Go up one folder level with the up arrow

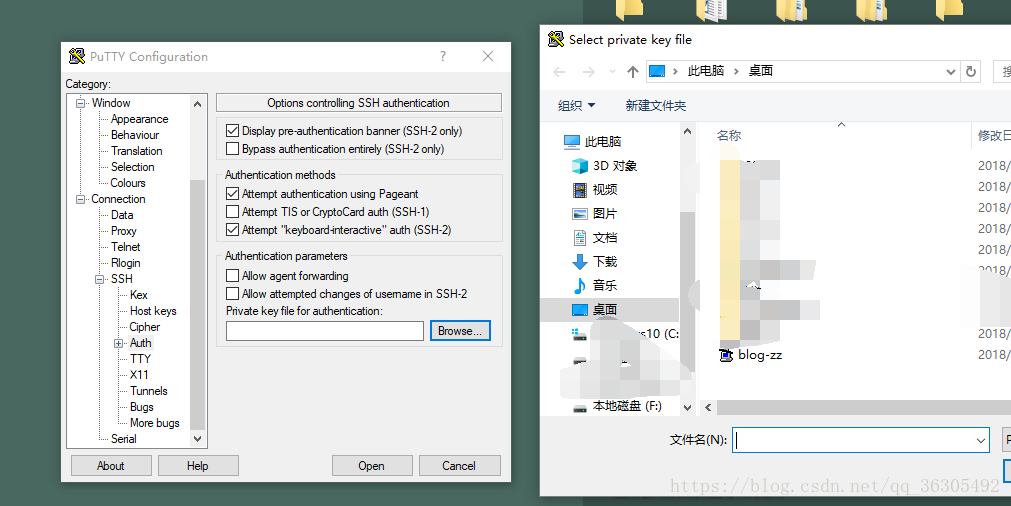coord(633,72)
